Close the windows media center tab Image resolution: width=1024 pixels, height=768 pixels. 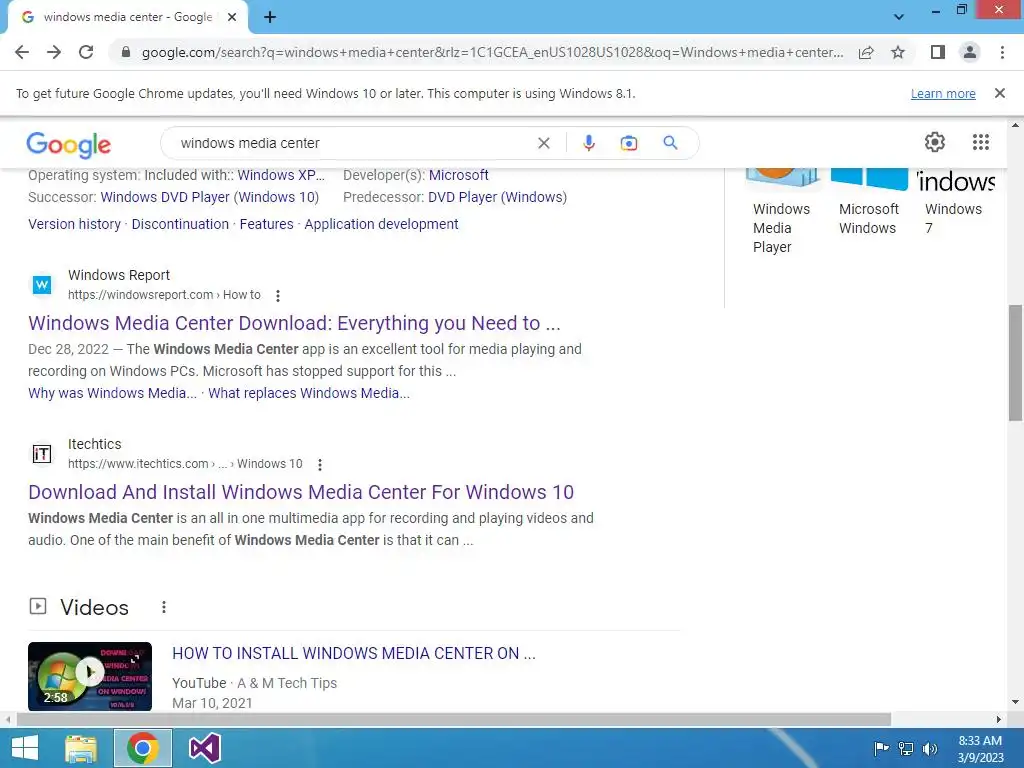coord(232,18)
